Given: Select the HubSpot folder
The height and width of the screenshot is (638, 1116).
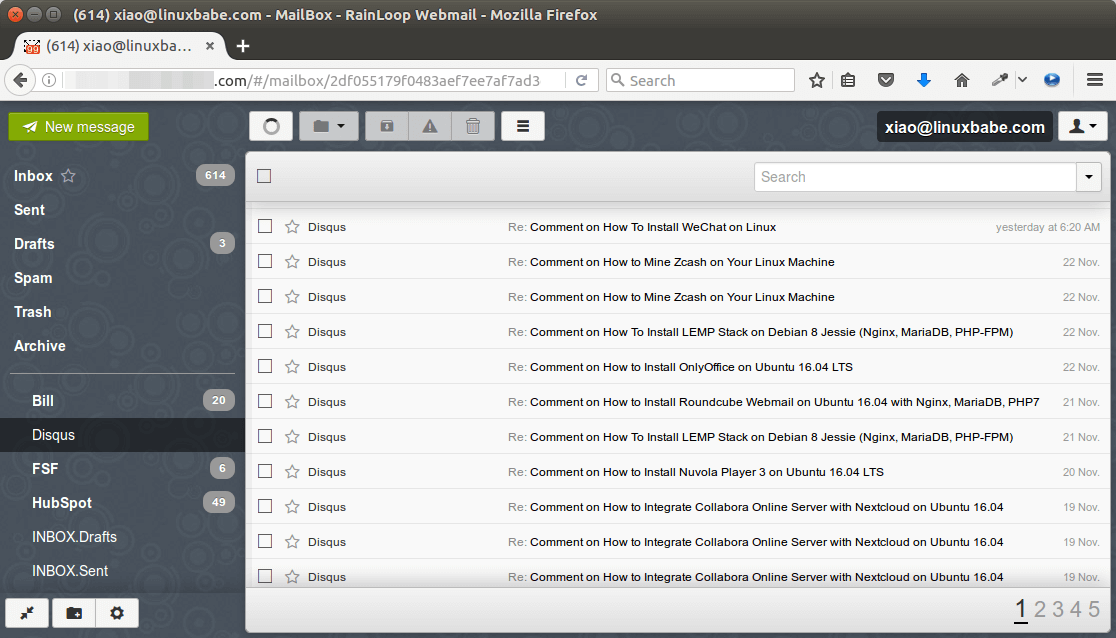Looking at the screenshot, I should pyautogui.click(x=62, y=503).
